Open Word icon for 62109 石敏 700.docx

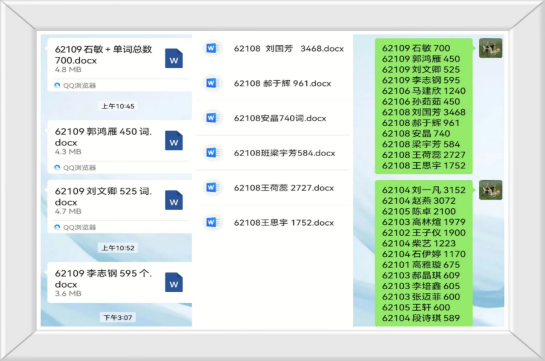(174, 58)
